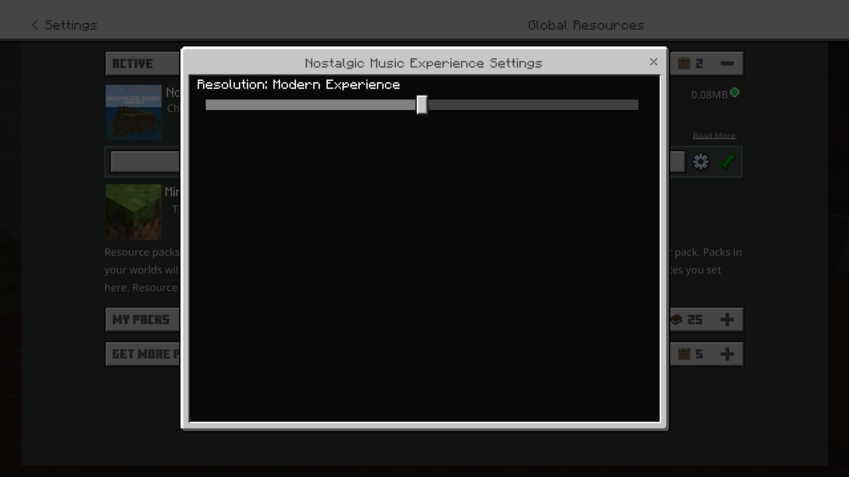This screenshot has height=477, width=849.
Task: Open pack settings gear icon
Action: (x=700, y=161)
